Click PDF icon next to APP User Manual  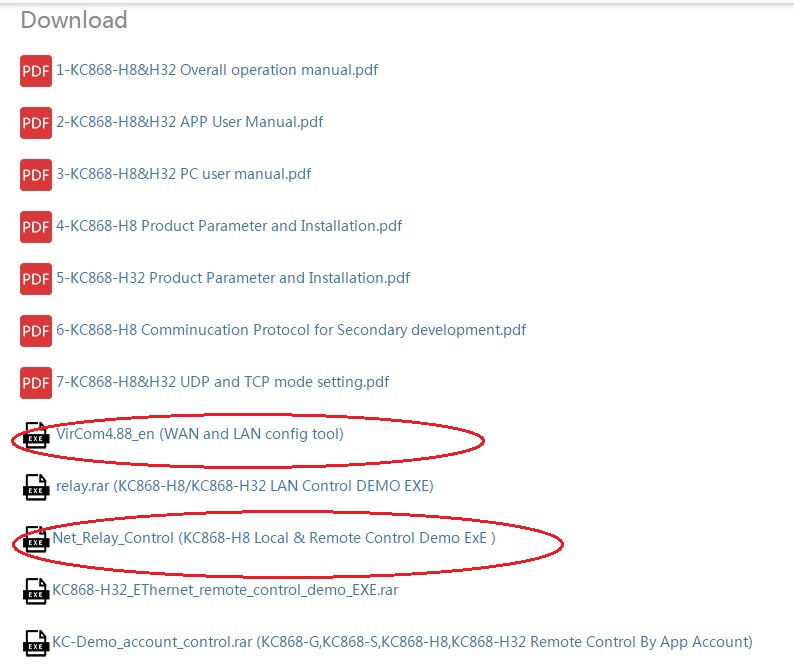[x=36, y=123]
